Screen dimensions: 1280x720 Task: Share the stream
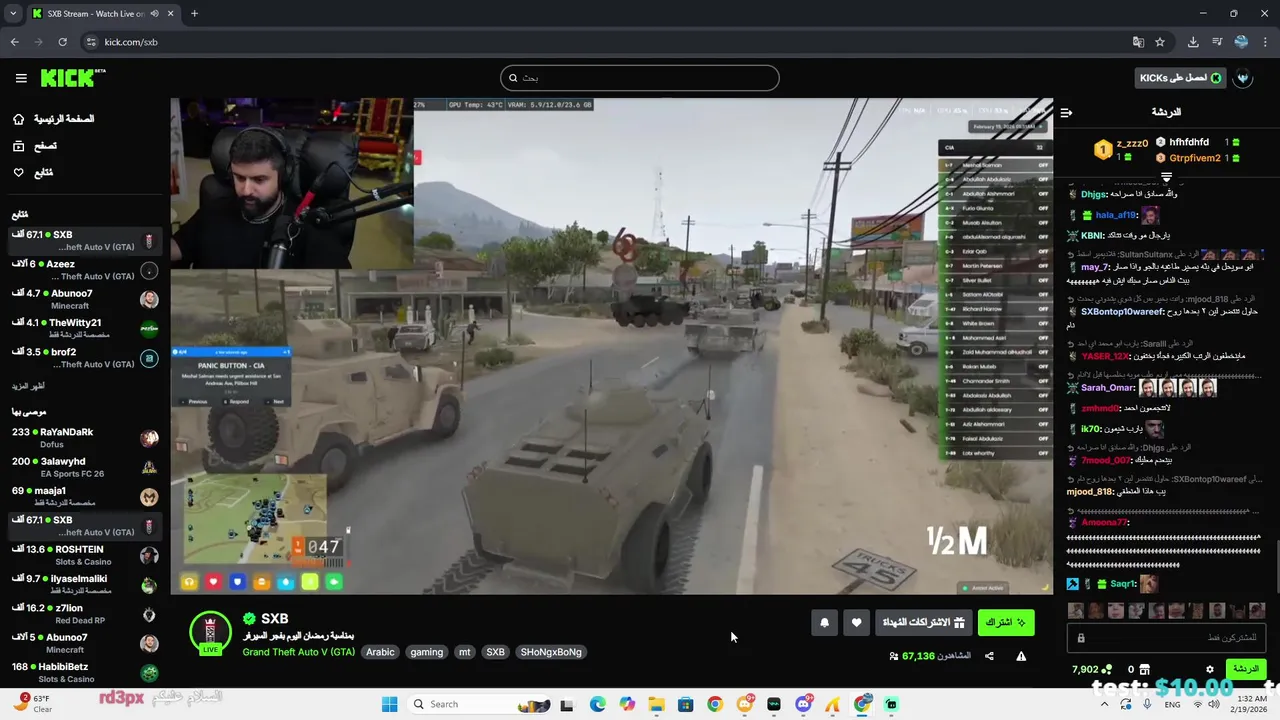989,656
